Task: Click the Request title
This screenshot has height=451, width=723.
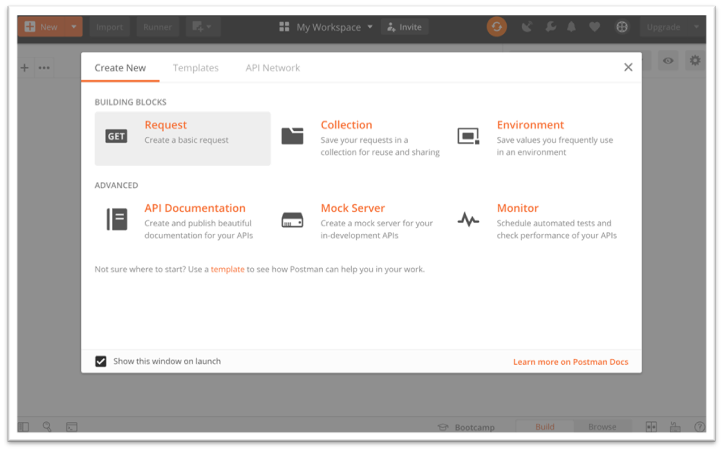Action: pos(166,125)
